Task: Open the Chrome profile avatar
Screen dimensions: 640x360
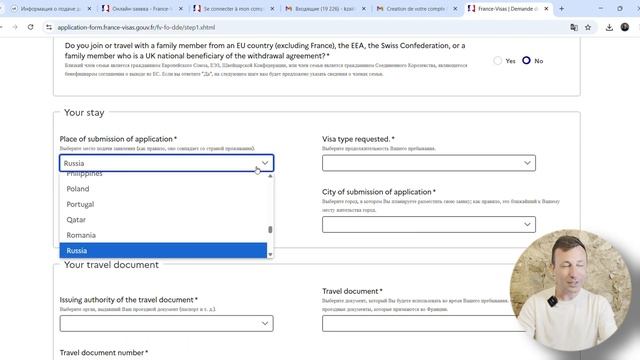Action: [x=624, y=27]
